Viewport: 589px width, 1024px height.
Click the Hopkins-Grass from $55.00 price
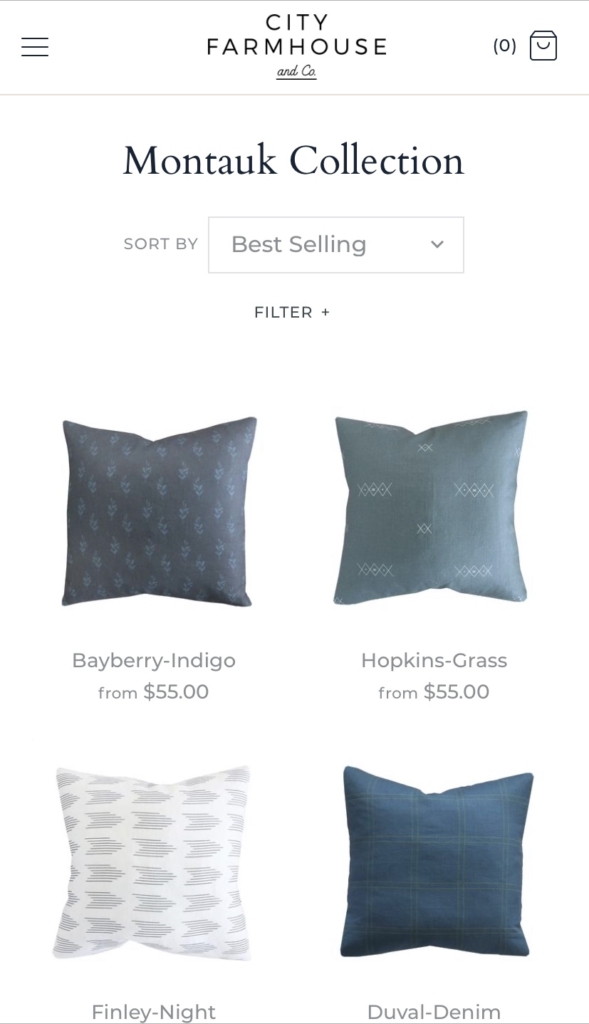(434, 692)
